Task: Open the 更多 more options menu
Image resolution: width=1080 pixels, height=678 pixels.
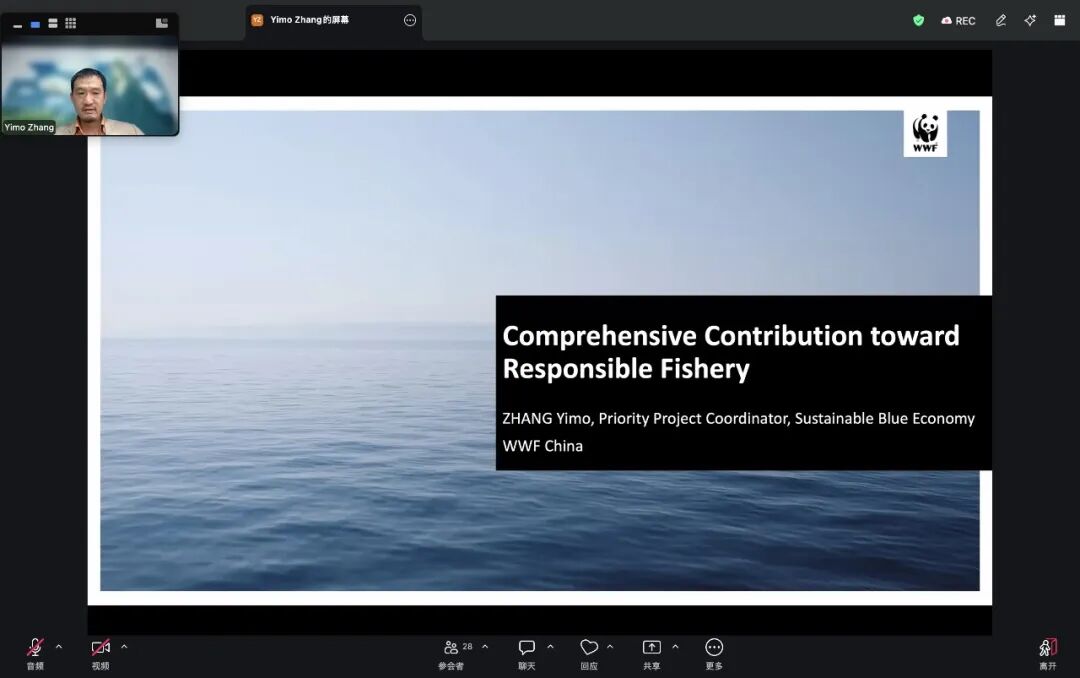Action: pos(714,655)
